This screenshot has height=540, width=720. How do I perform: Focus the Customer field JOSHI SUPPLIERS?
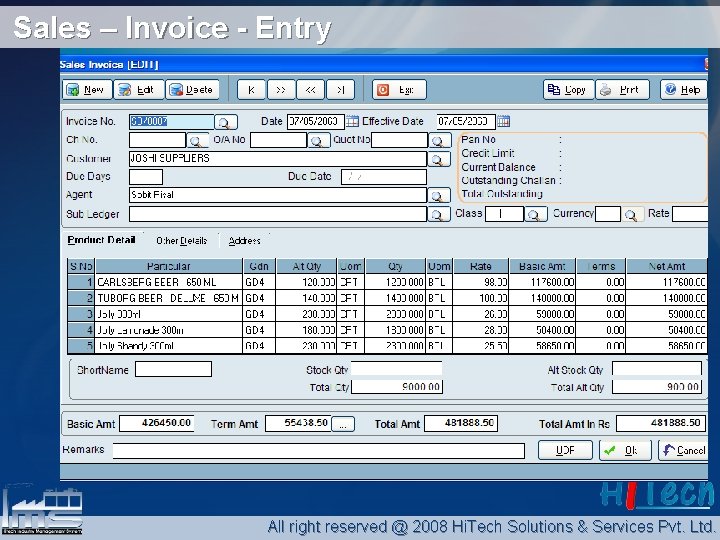(278, 159)
